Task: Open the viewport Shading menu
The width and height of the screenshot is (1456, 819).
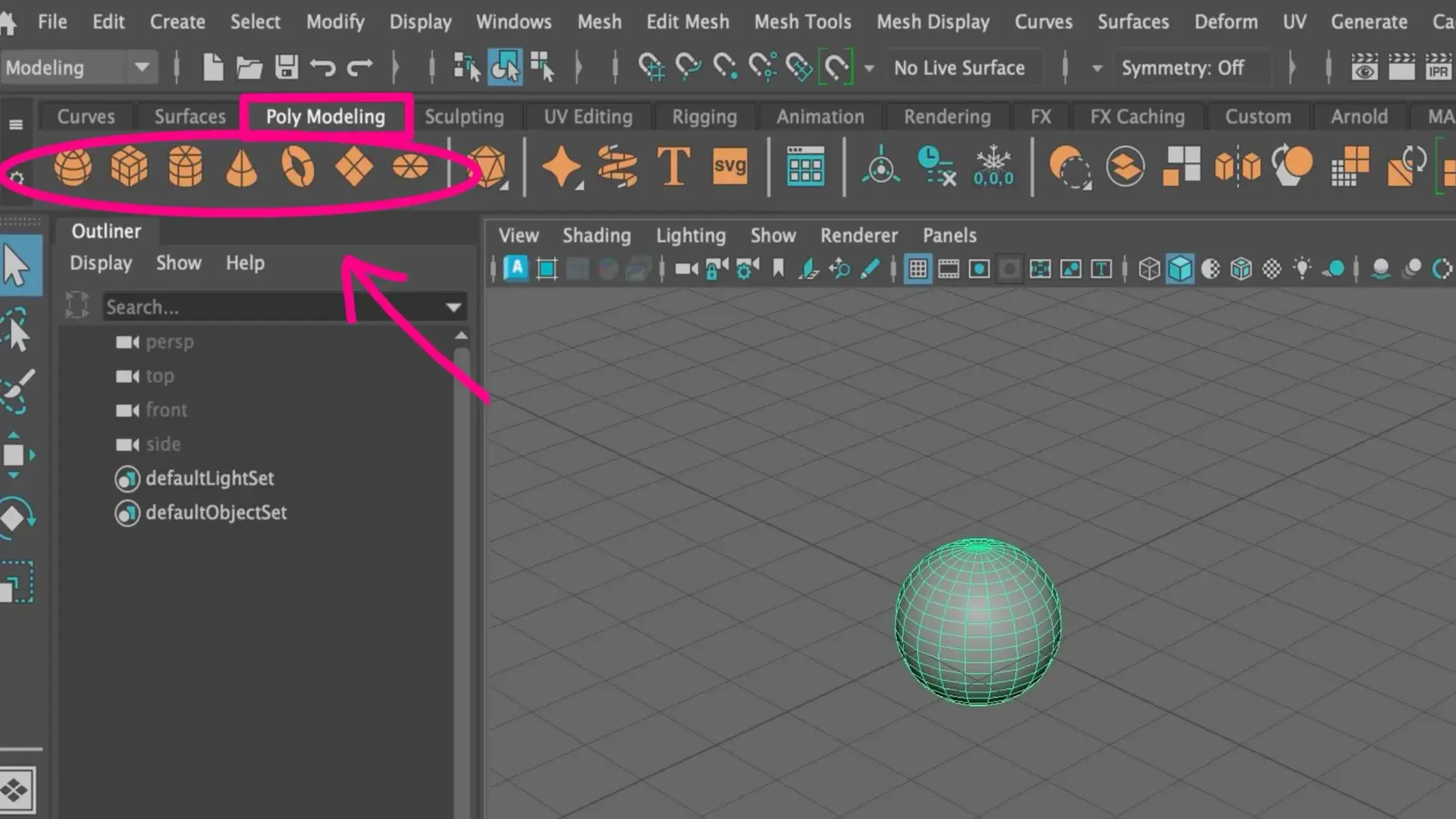Action: click(x=596, y=236)
